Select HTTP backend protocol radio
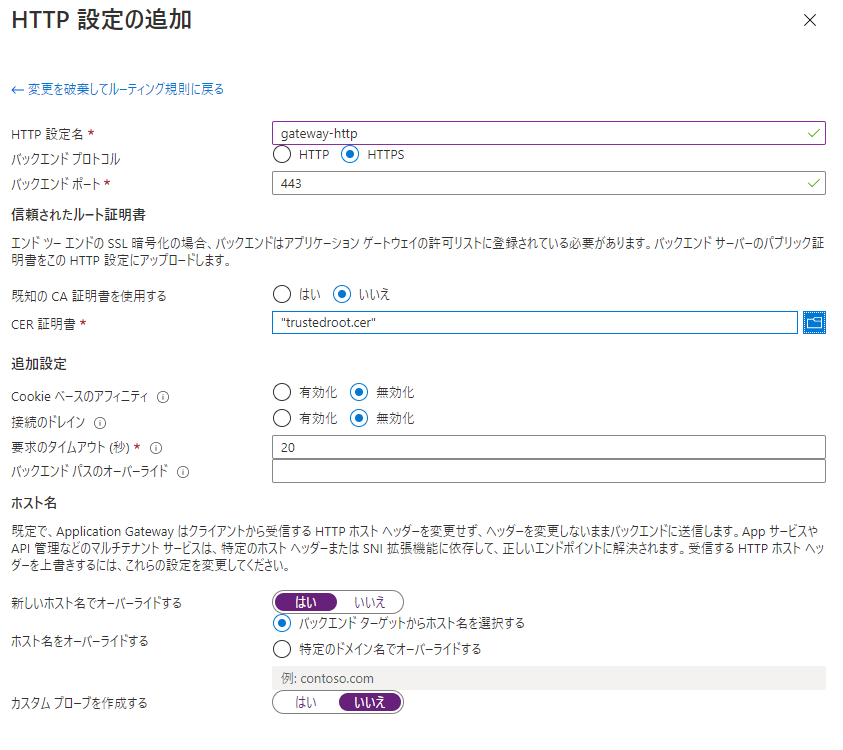 point(282,155)
